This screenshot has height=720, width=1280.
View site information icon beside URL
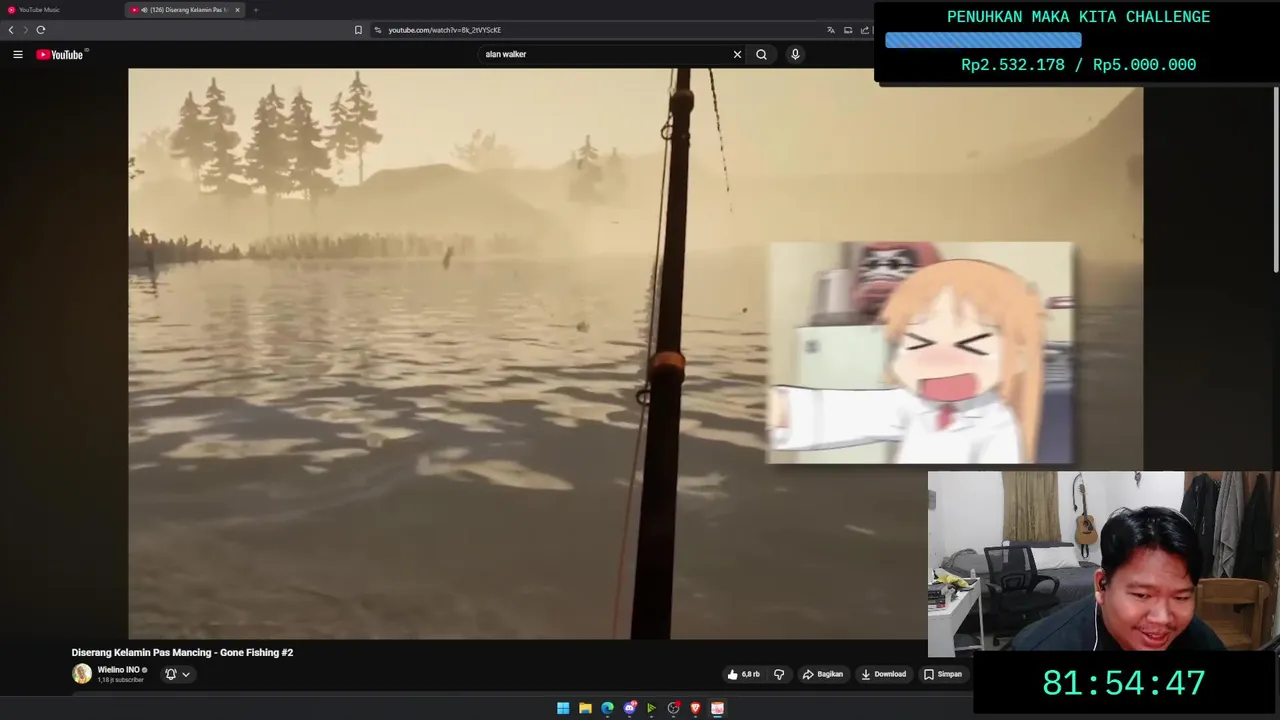click(378, 30)
